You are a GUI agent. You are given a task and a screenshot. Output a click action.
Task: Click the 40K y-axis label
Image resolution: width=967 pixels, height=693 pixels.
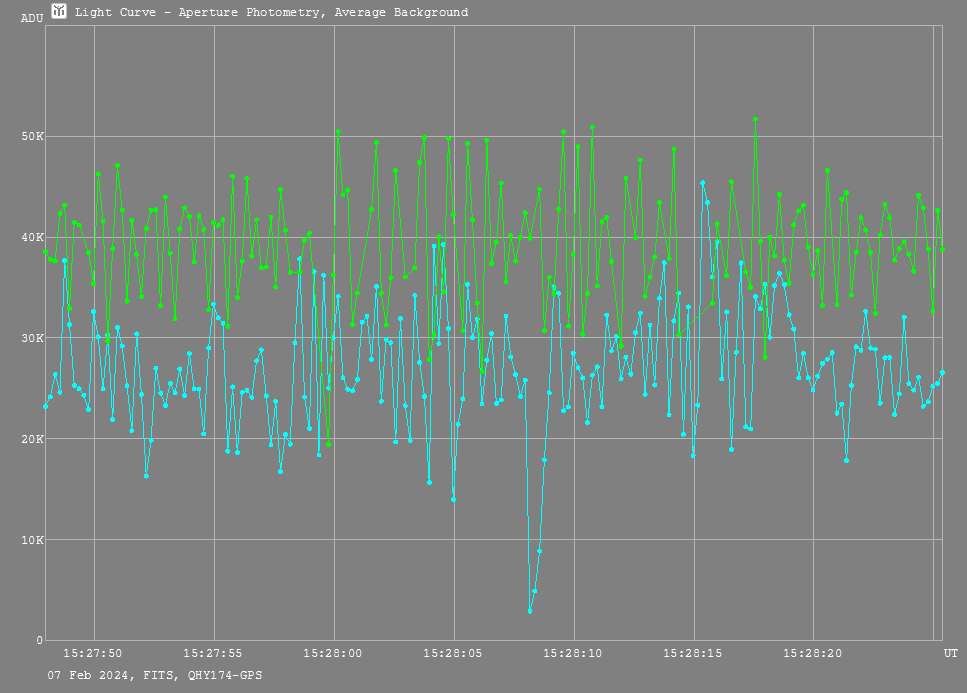pyautogui.click(x=33, y=237)
